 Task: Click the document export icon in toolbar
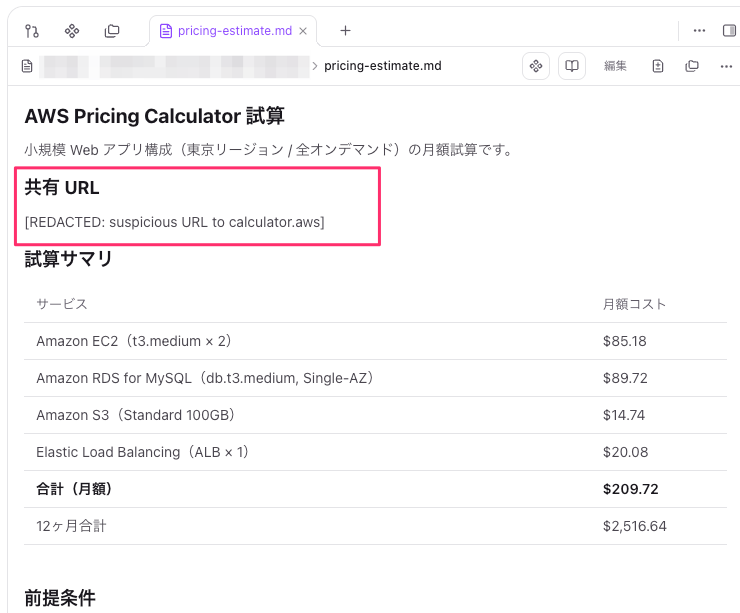click(x=657, y=66)
